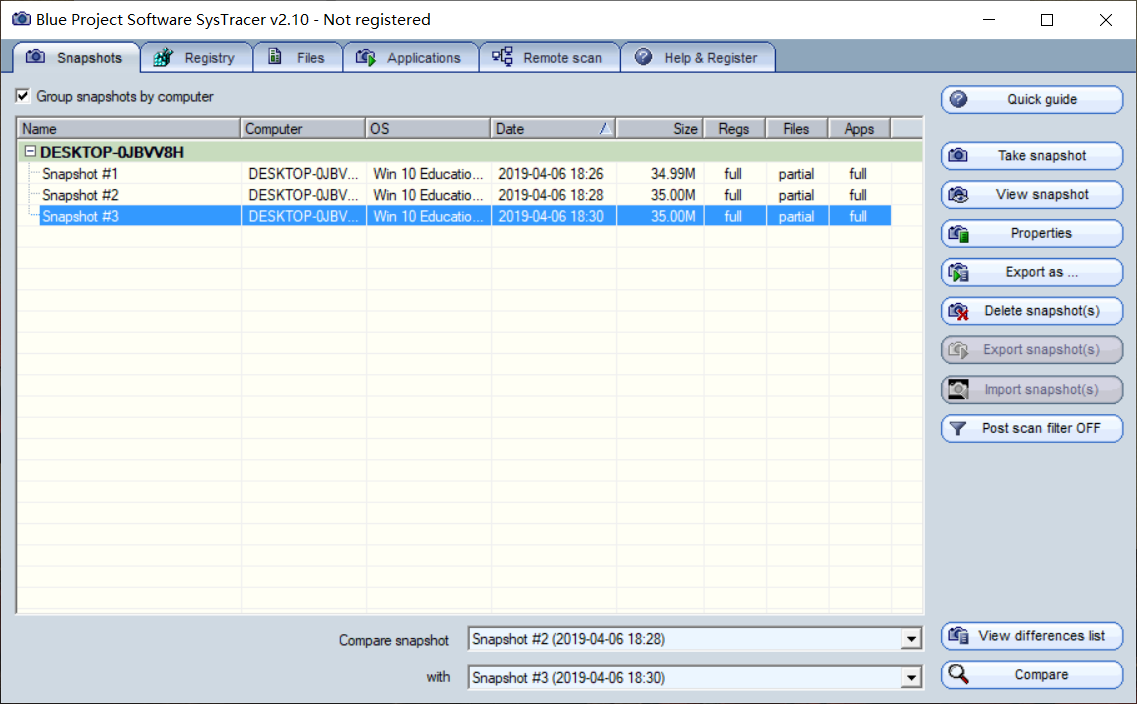Click the camera icon in Properties button
Screen dimensions: 1137x704
pyautogui.click(x=959, y=233)
